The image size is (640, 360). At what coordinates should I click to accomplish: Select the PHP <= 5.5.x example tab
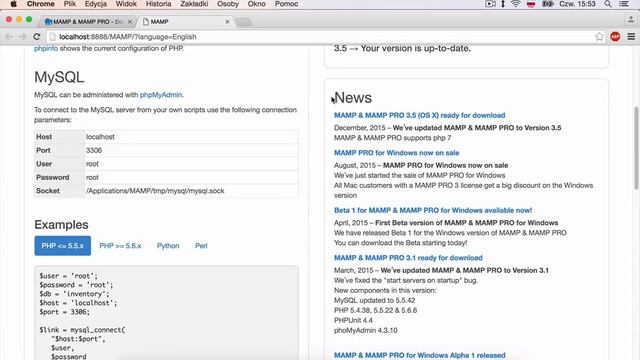click(62, 246)
